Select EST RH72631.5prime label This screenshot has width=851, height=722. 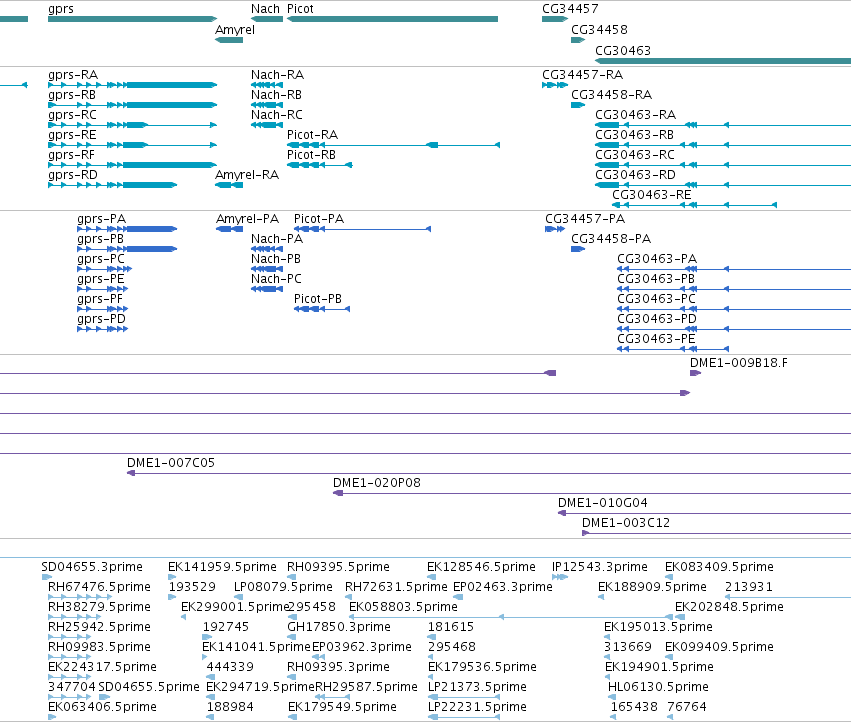click(396, 587)
